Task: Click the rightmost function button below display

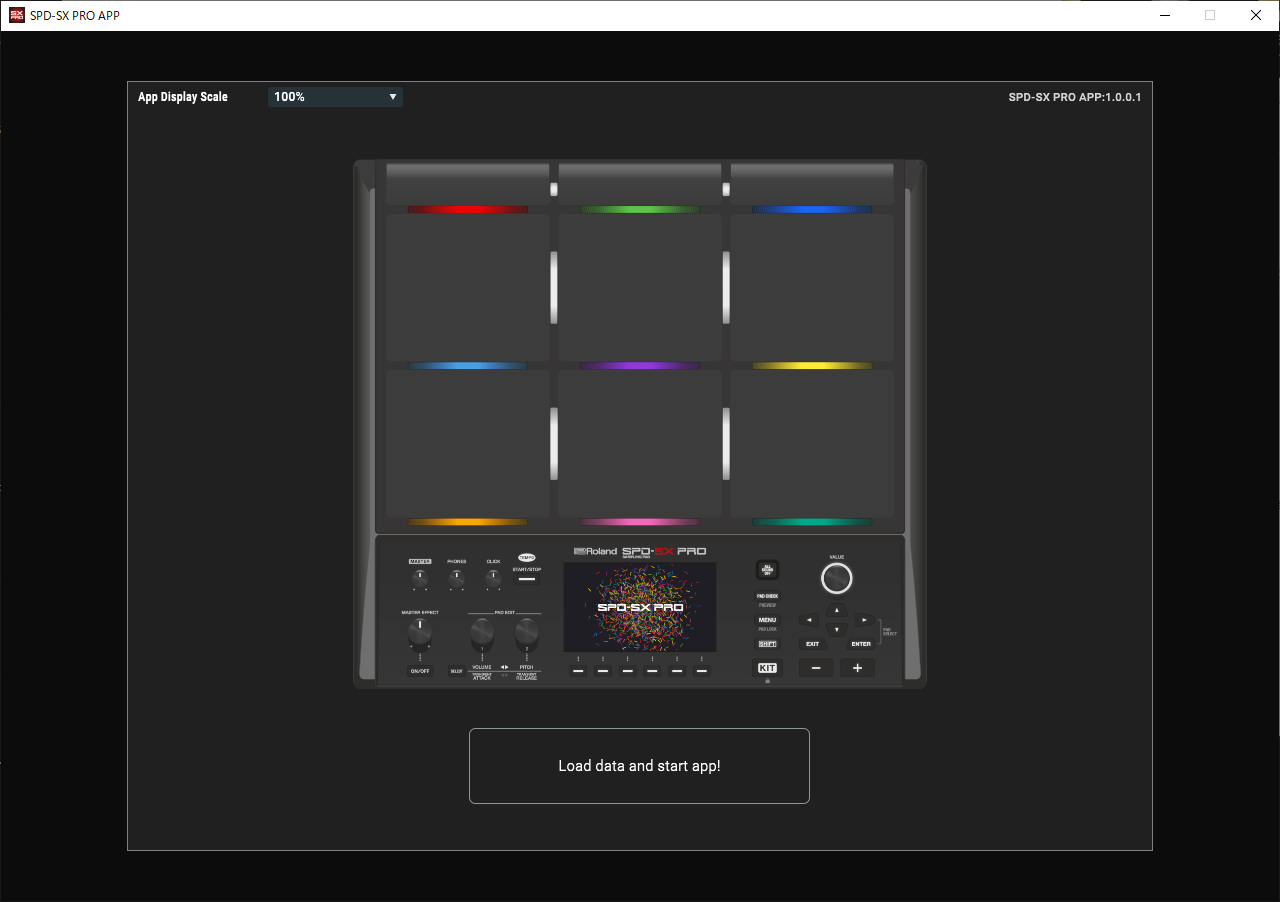Action: [x=702, y=671]
